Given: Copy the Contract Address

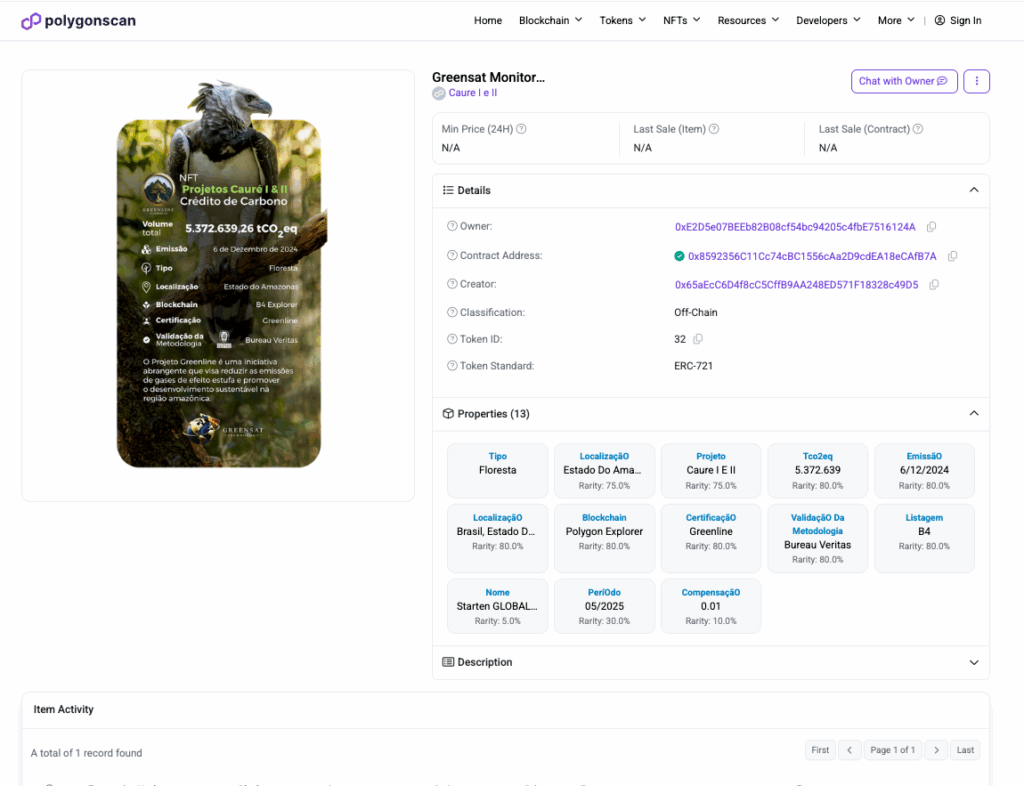Looking at the screenshot, I should tap(952, 256).
